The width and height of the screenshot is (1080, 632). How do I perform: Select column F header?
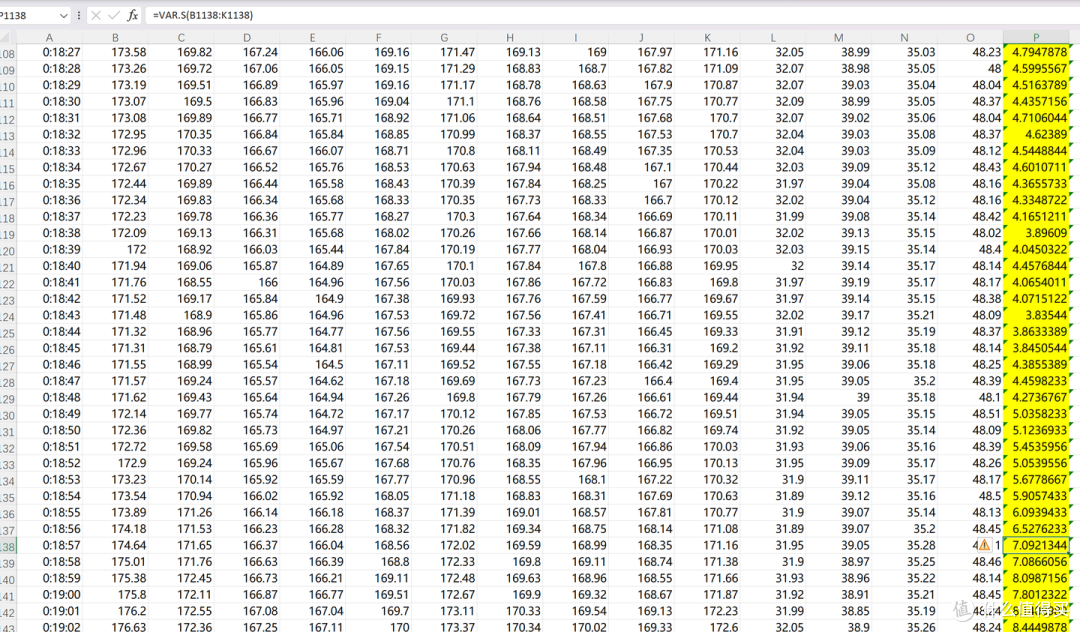point(378,38)
